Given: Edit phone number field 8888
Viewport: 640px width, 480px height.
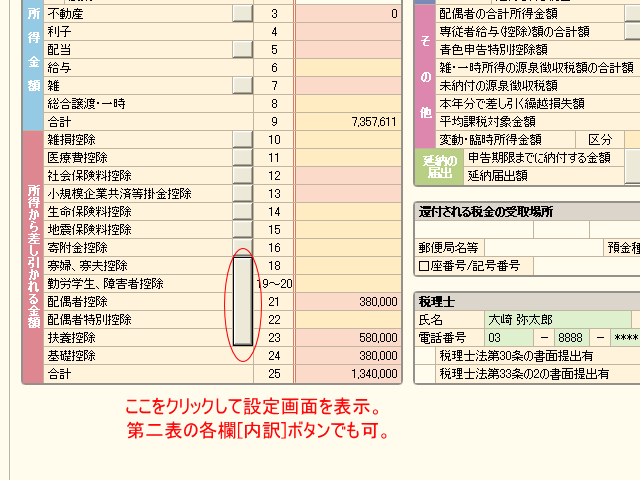Looking at the screenshot, I should [571, 337].
